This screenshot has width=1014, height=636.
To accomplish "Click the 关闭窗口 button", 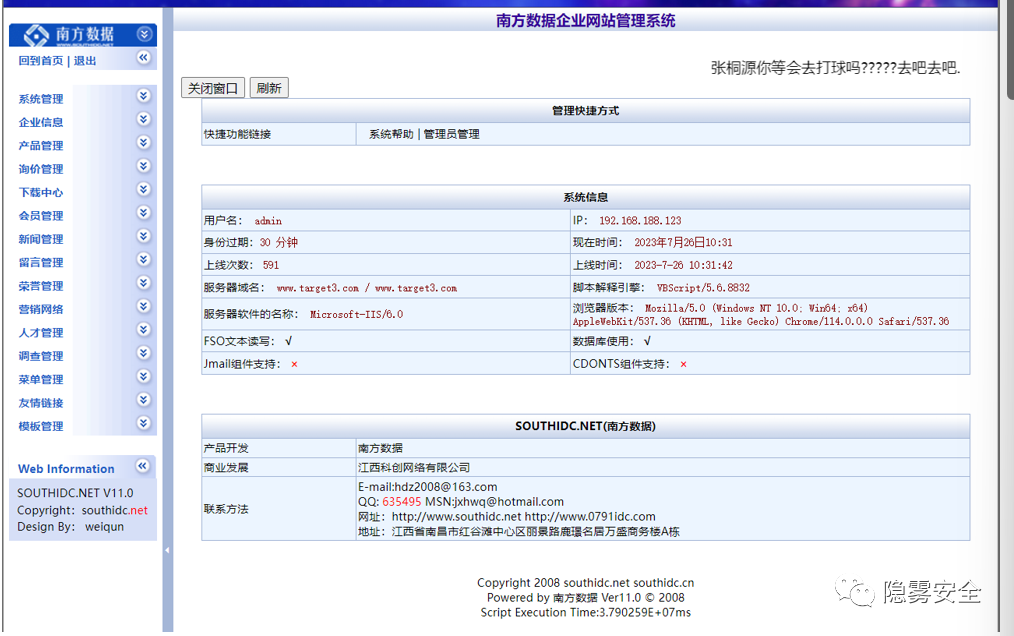I will 213,88.
